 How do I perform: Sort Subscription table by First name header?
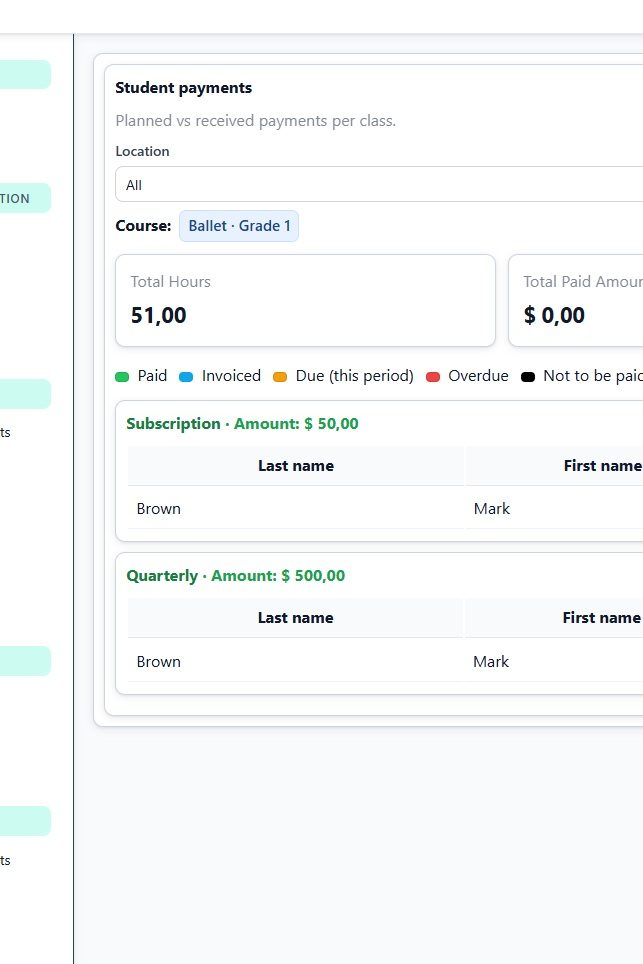(x=601, y=466)
